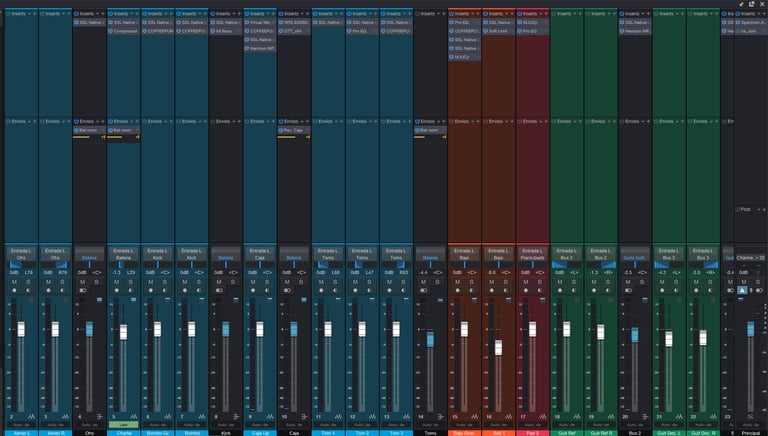Click the -4.4 volume value on Toms bus

click(x=424, y=272)
